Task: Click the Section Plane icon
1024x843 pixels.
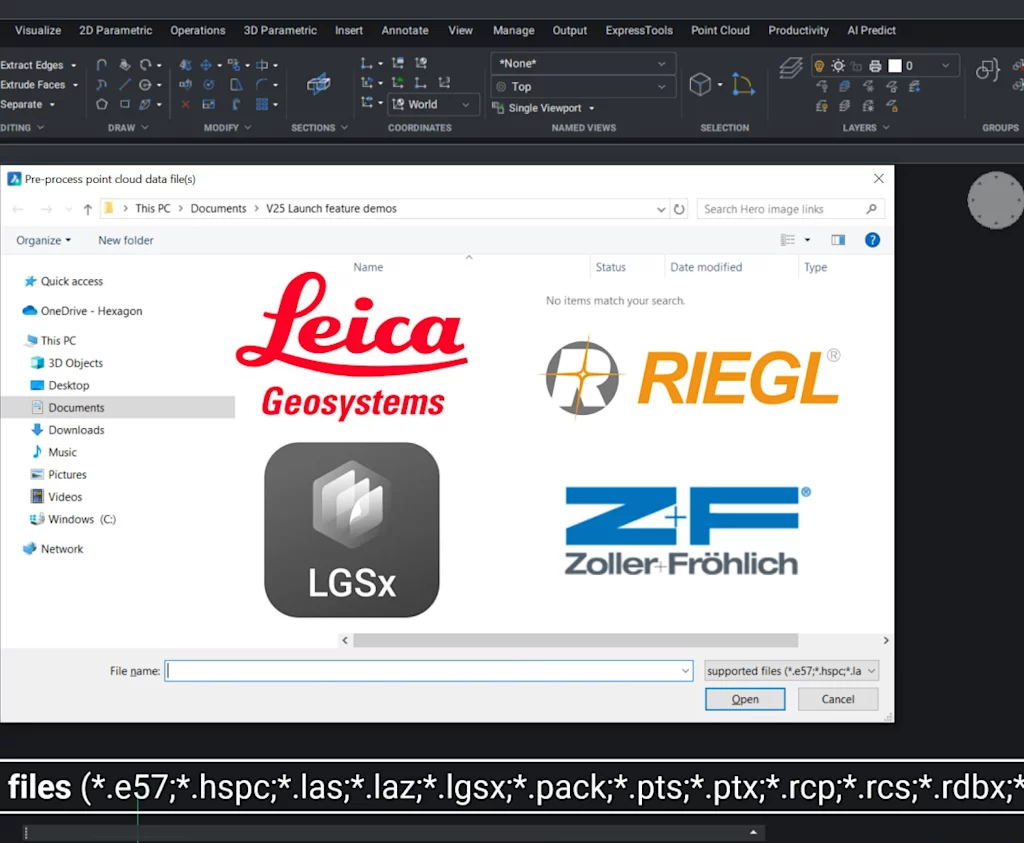Action: point(318,84)
